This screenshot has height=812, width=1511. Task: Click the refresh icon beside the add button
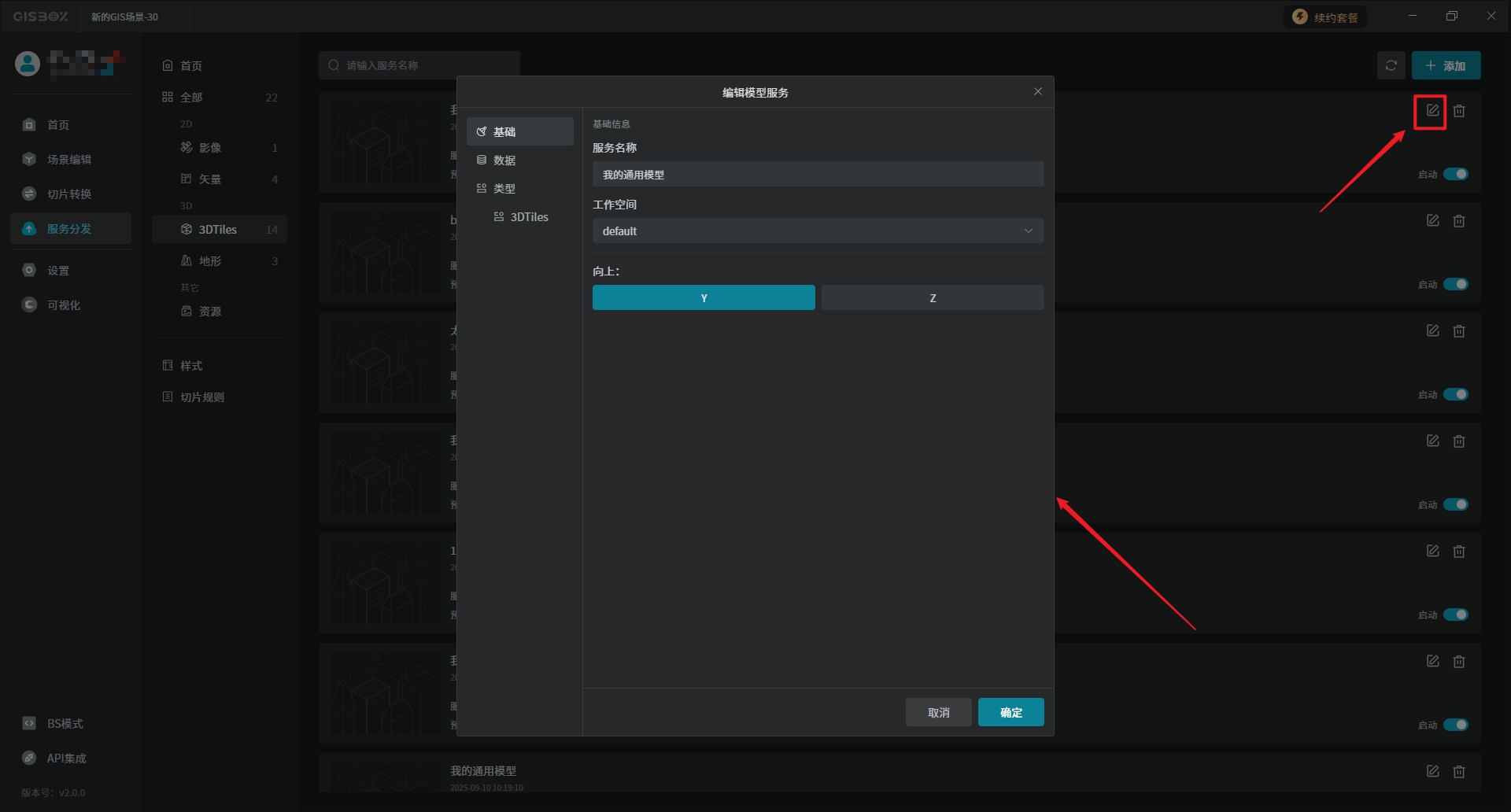coord(1391,65)
